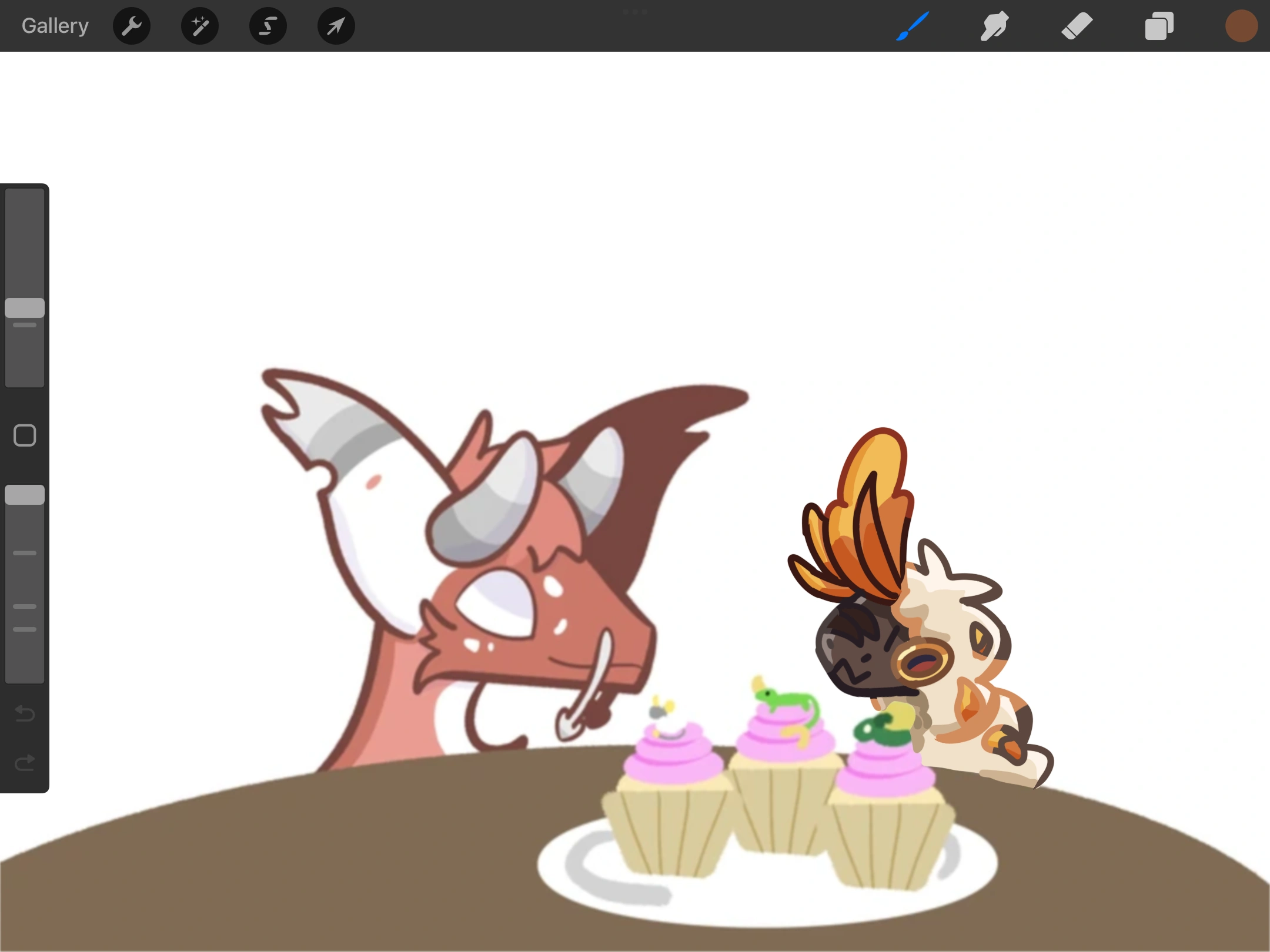Select the Smudge tool
The image size is (1270, 952).
995,26
